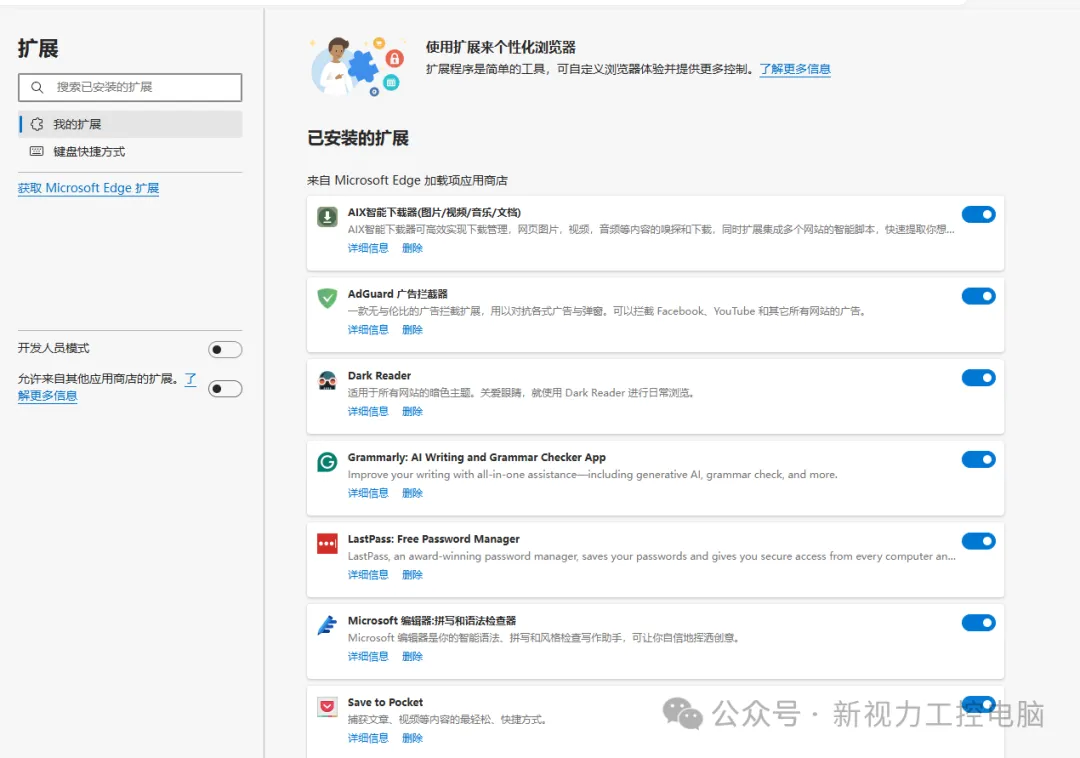Open 详细信息 for Grammarly
The width and height of the screenshot is (1080, 758).
coord(368,493)
